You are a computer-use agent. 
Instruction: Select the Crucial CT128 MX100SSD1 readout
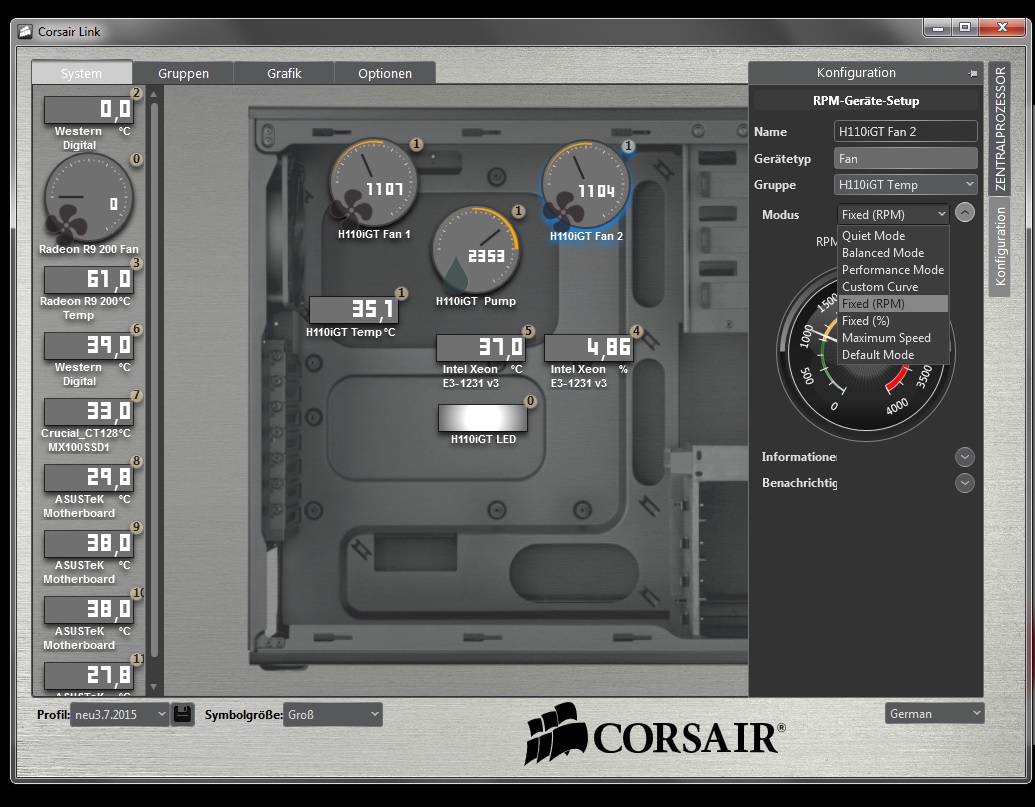coord(89,412)
